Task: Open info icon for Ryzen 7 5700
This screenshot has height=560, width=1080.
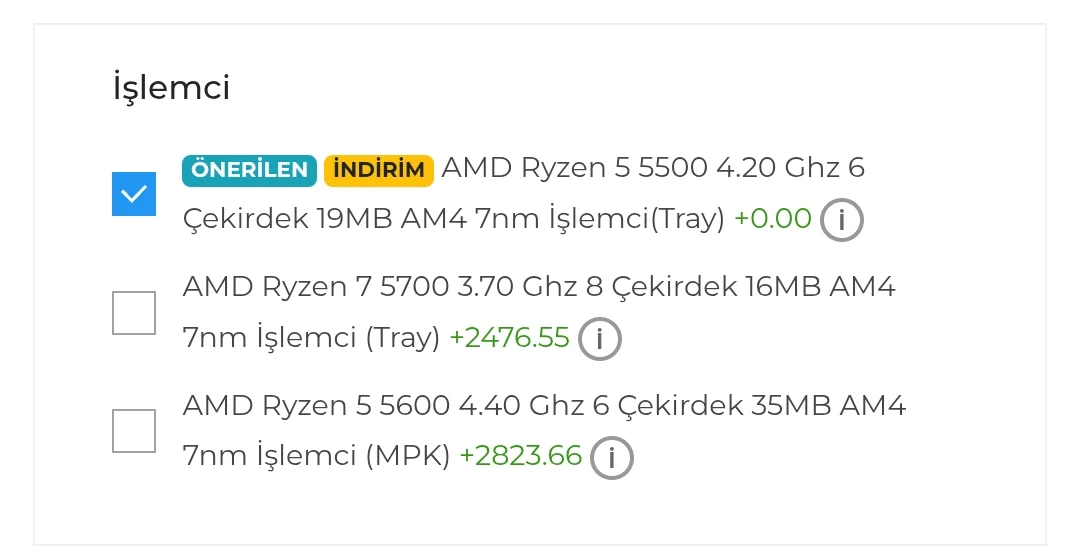Action: click(x=599, y=339)
